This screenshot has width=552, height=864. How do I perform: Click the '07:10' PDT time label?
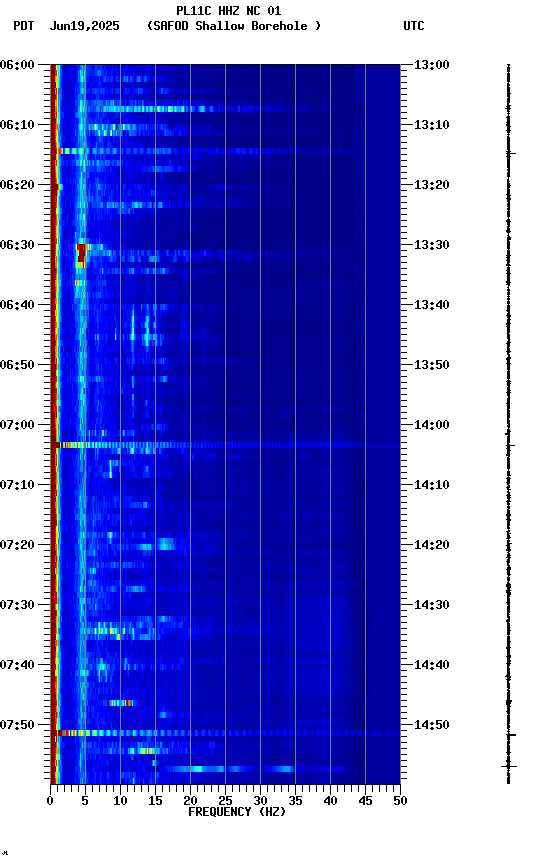pos(17,485)
